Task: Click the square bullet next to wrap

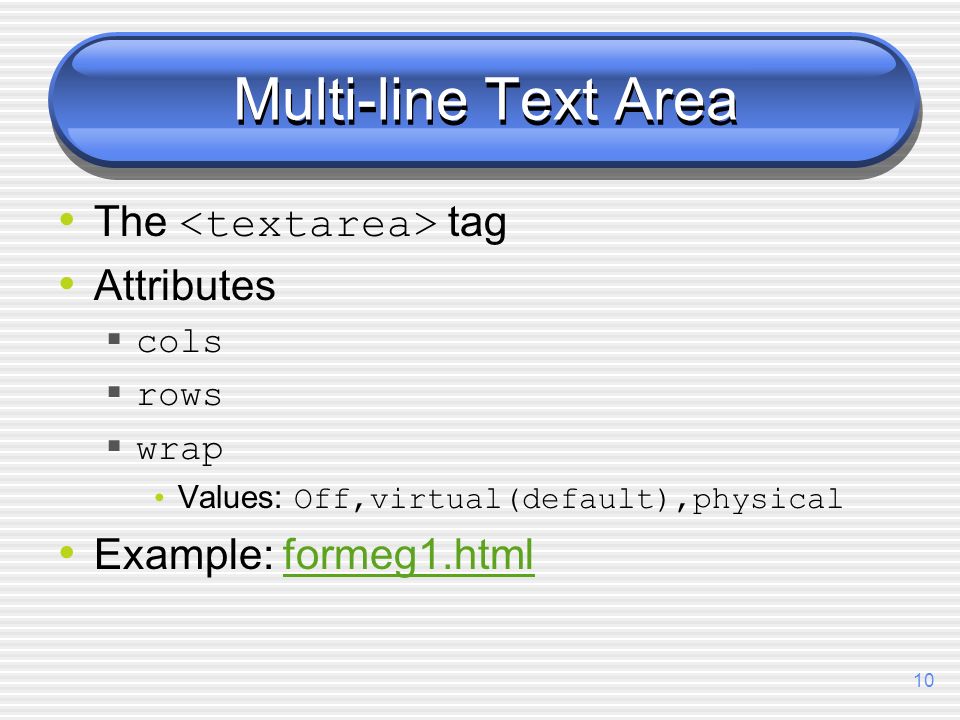Action: tap(114, 445)
